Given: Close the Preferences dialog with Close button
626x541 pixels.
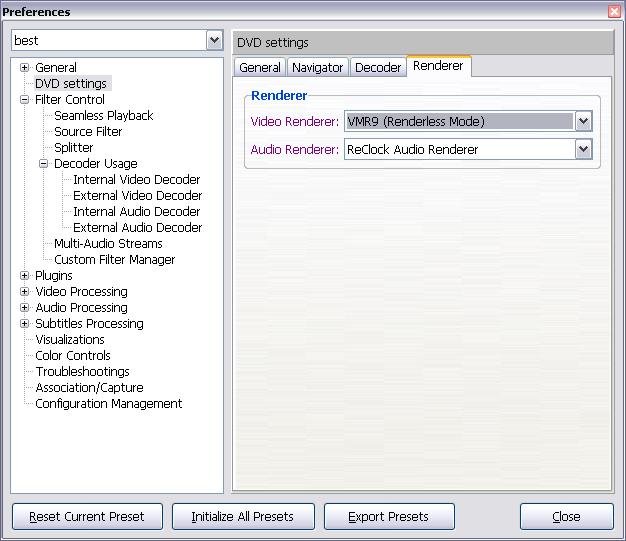Looking at the screenshot, I should point(566,517).
